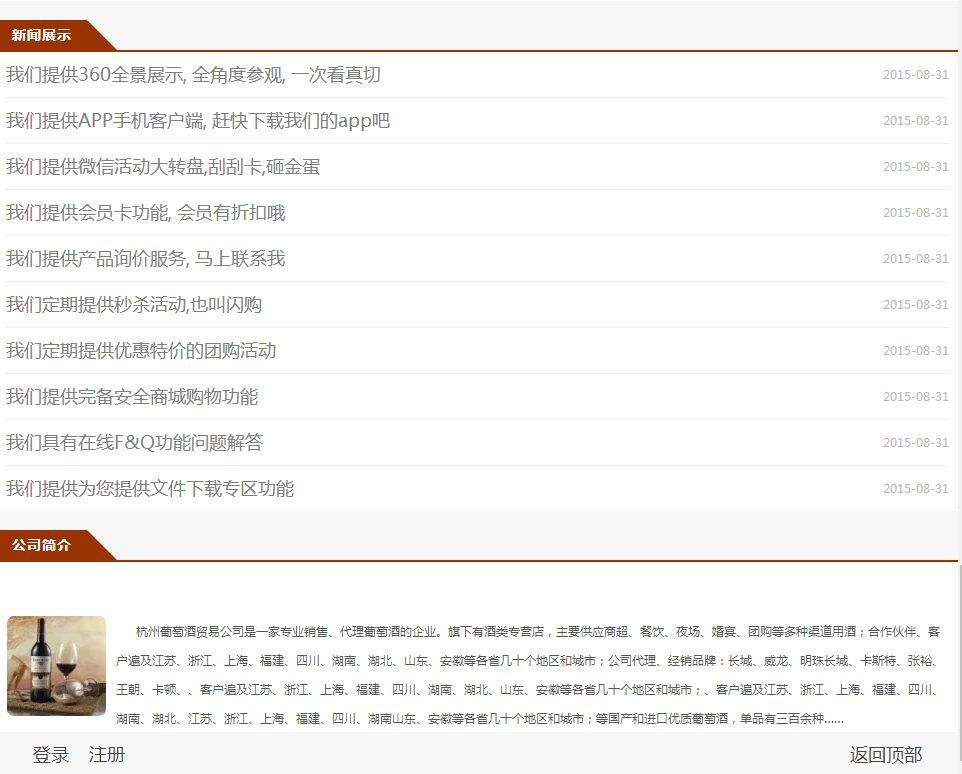Click the 会员卡功能 news headline
Viewport: 962px width, 774px height.
click(x=146, y=213)
